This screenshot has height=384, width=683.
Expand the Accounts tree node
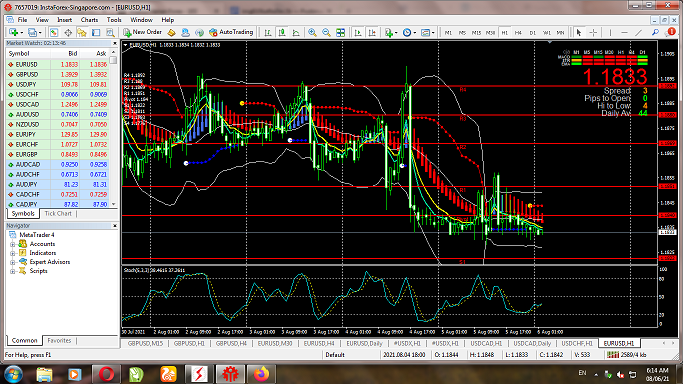(x=13, y=244)
